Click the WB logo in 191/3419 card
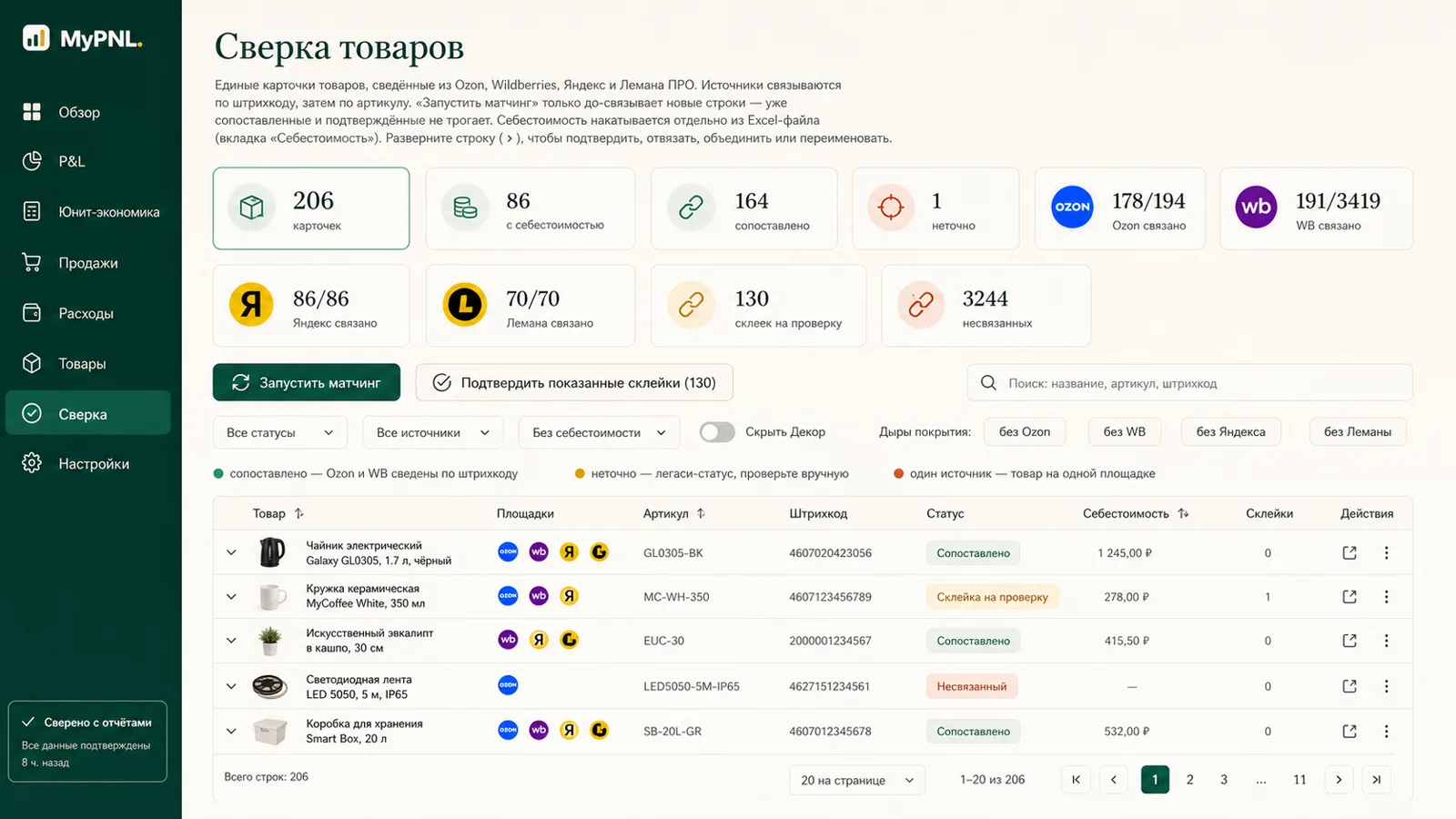 click(x=1257, y=207)
